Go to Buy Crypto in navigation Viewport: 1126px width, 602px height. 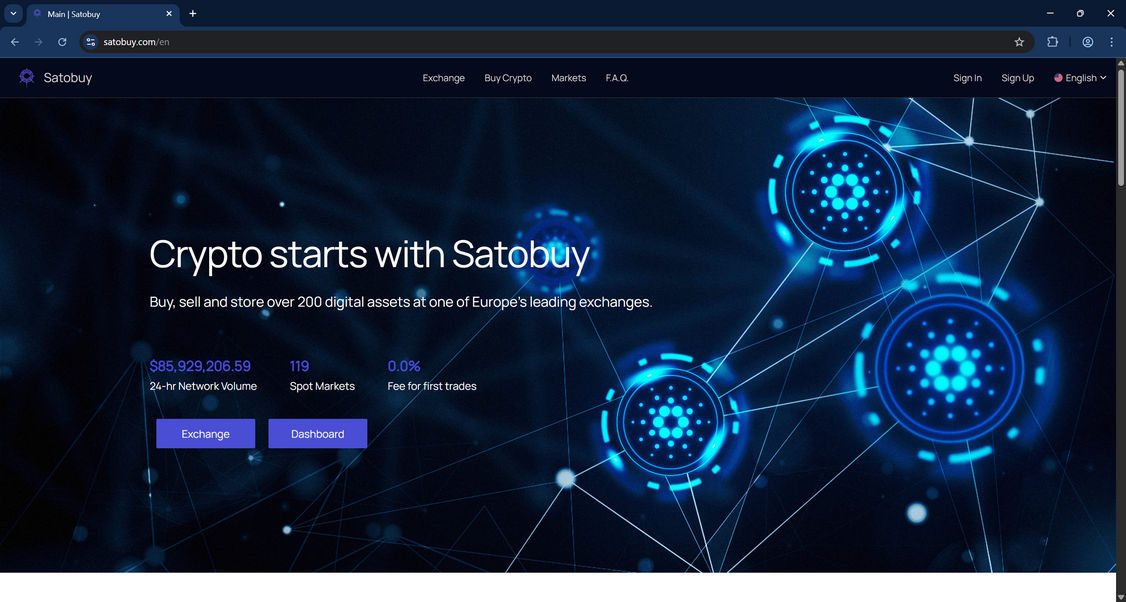(508, 78)
